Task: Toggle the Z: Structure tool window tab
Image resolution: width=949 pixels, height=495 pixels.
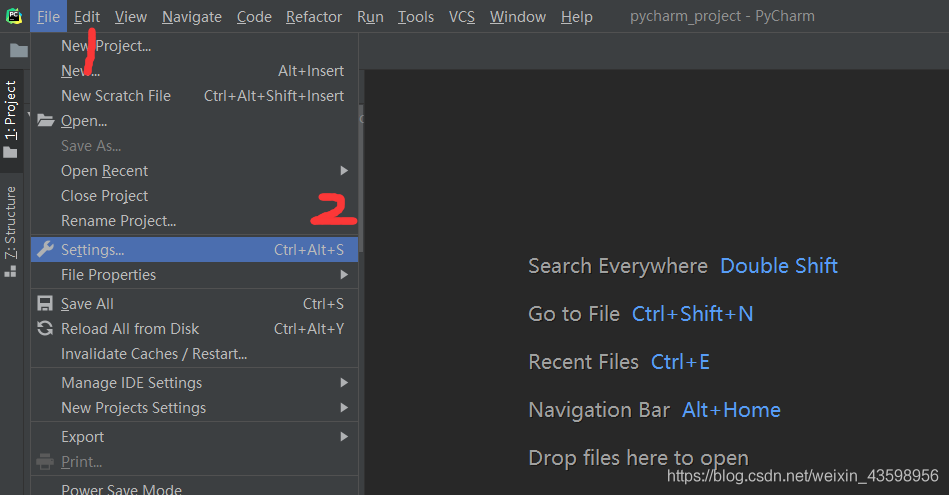Action: tap(11, 222)
